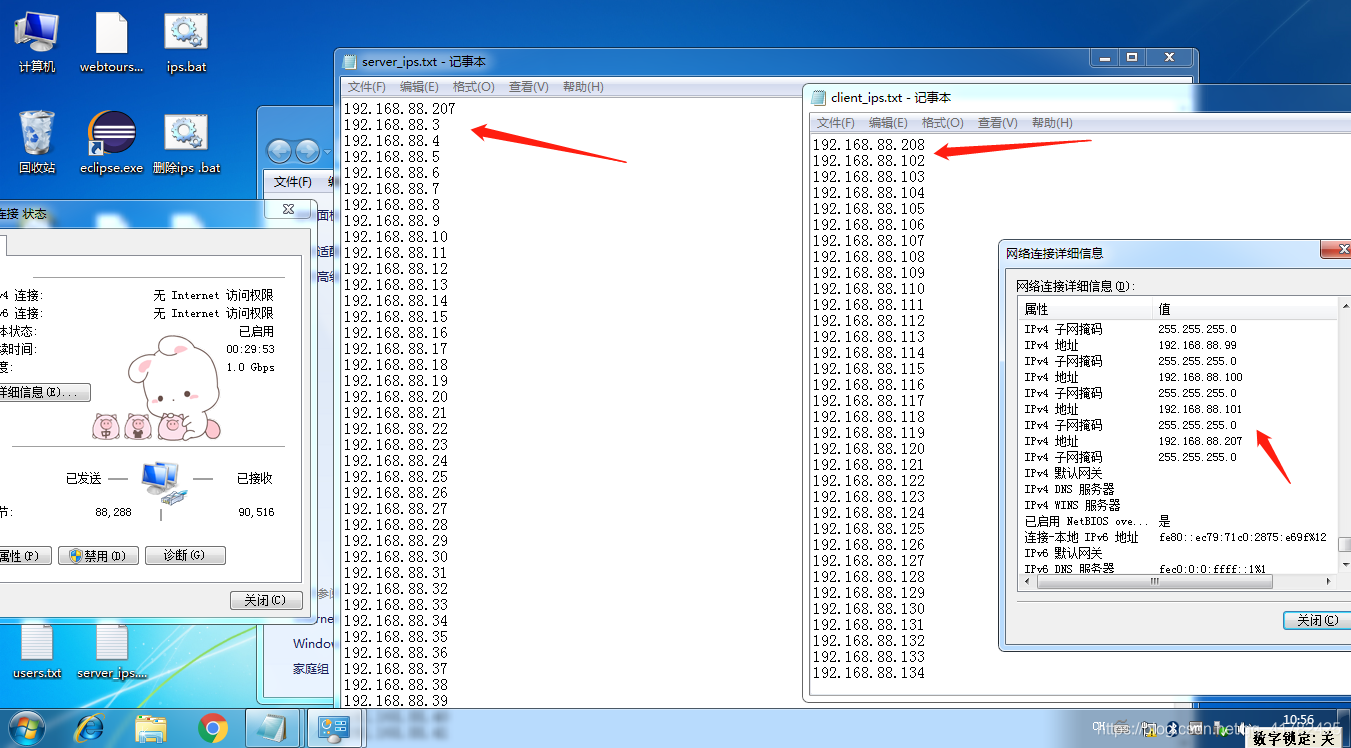Launch eclipse.exe from the desktop
The height and width of the screenshot is (748, 1351).
coord(111,143)
